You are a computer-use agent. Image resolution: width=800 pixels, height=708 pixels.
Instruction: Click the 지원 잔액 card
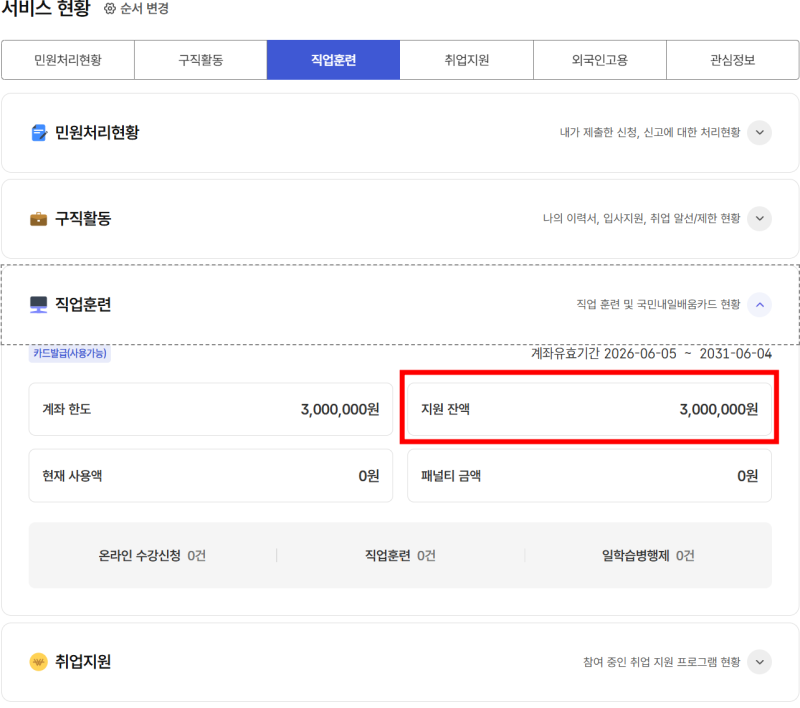pos(589,409)
